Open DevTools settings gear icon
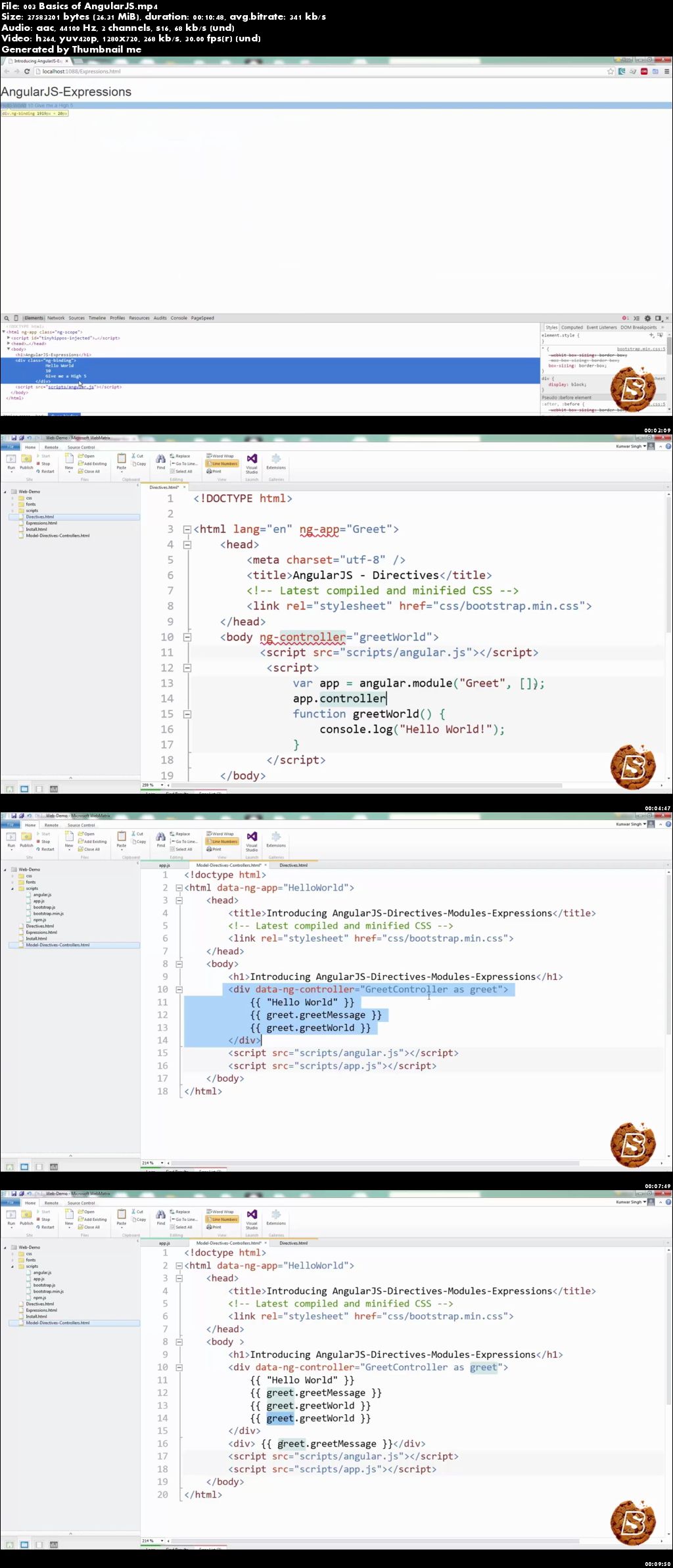Viewport: 673px width, 1568px height. [x=647, y=318]
